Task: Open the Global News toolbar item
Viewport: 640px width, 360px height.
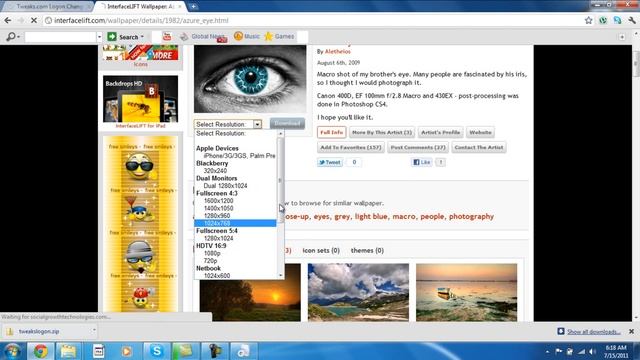Action: (x=203, y=36)
